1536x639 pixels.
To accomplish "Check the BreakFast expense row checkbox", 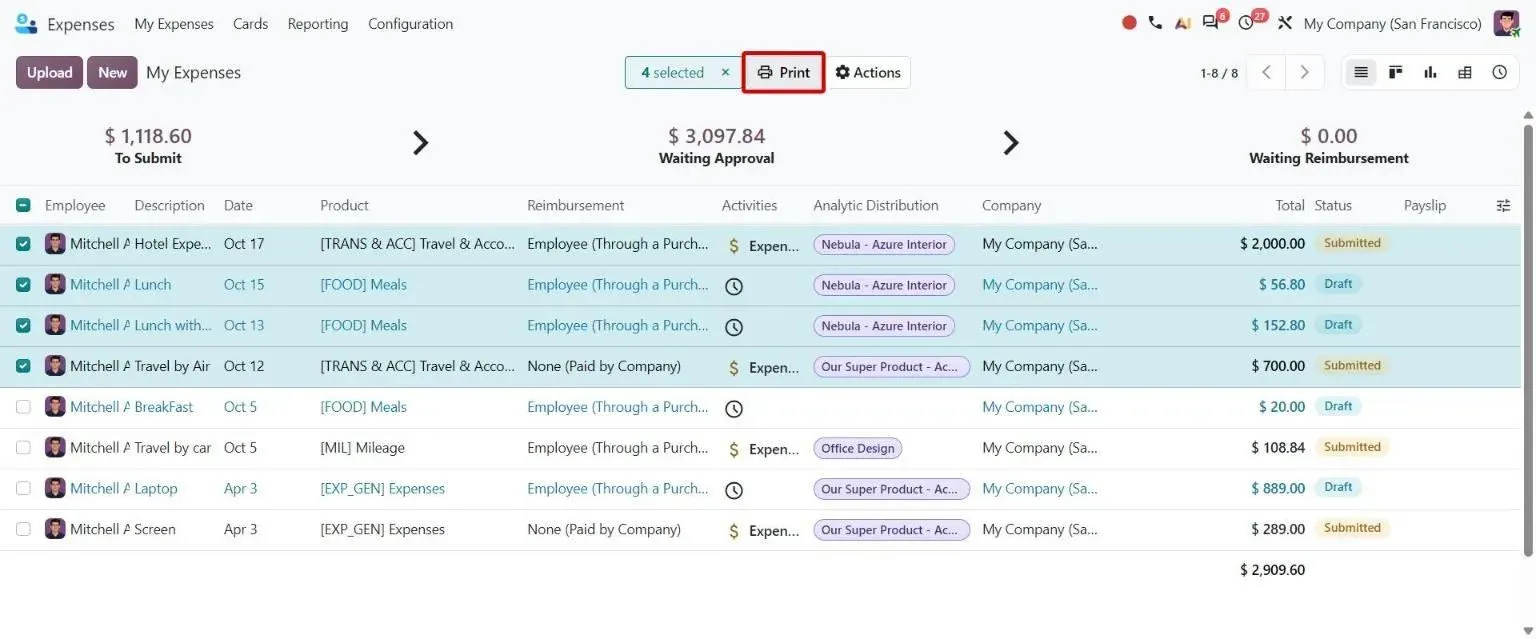I will (x=23, y=407).
